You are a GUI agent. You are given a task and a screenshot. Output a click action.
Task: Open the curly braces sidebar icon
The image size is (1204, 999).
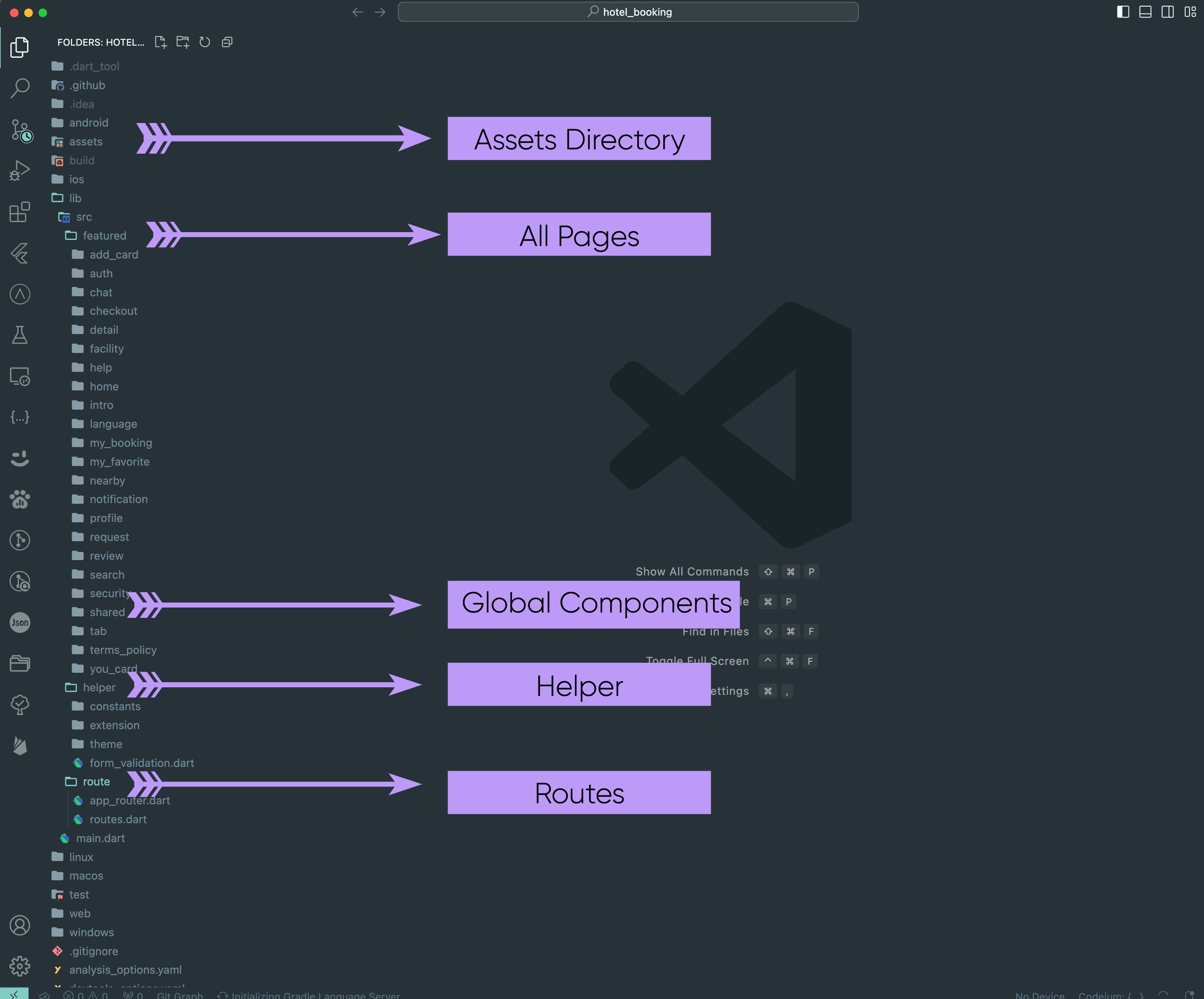point(20,417)
